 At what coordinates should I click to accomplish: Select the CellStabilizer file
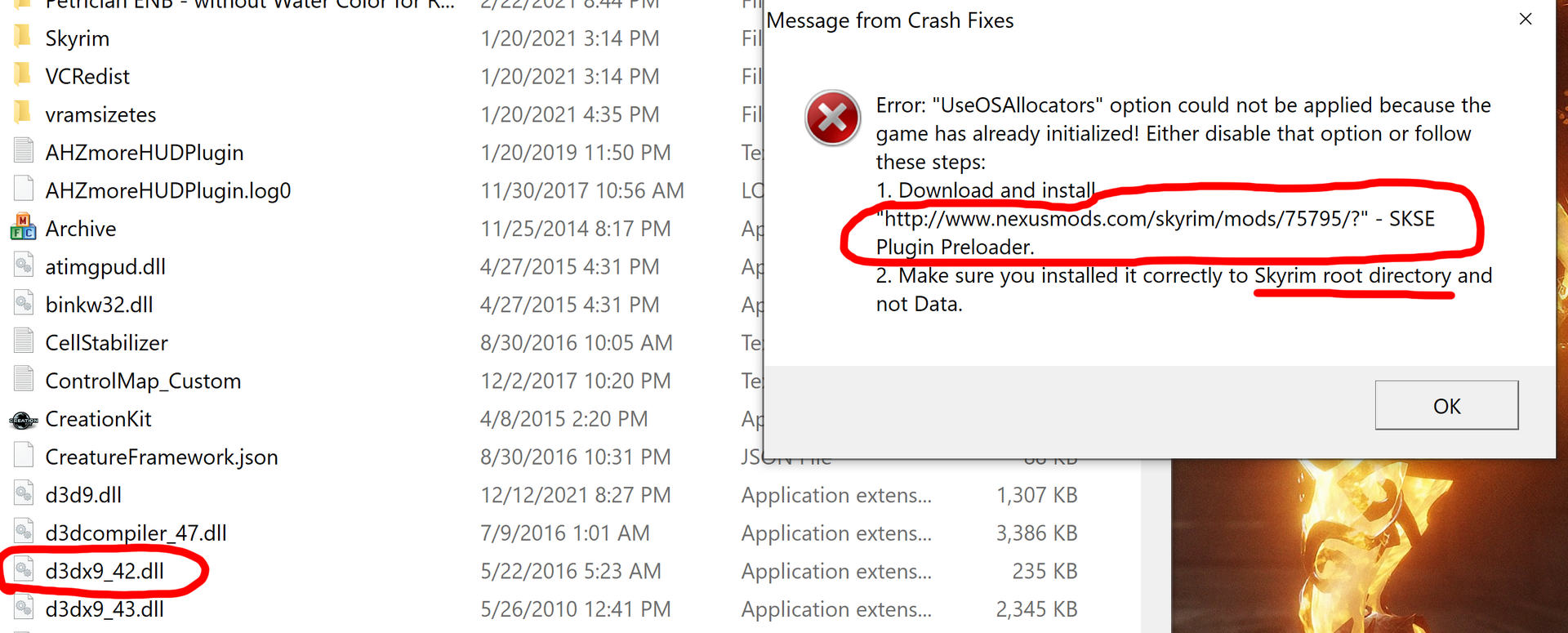click(x=106, y=343)
